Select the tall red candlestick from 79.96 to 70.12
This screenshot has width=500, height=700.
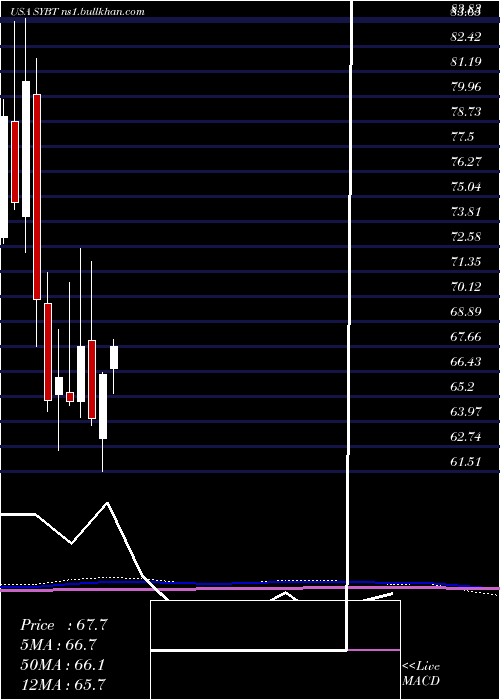[x=37, y=196]
